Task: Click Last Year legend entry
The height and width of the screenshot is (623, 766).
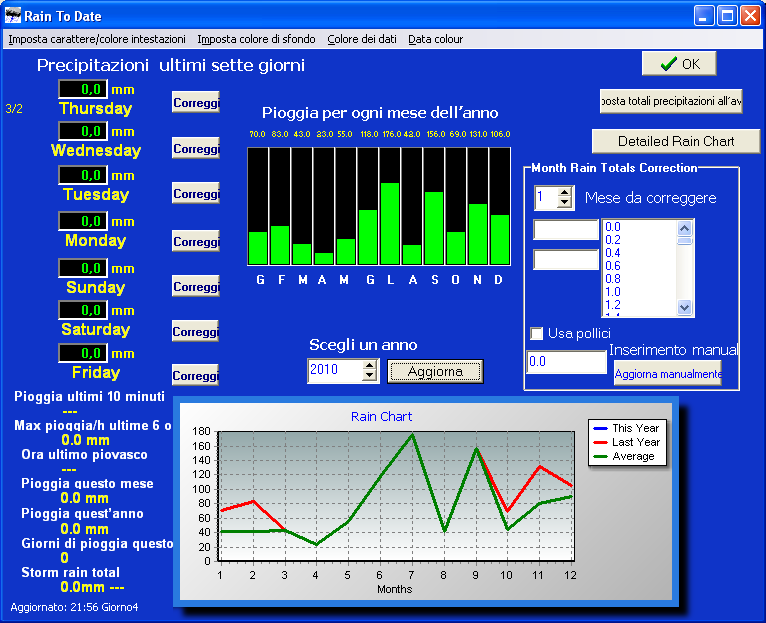Action: point(626,442)
